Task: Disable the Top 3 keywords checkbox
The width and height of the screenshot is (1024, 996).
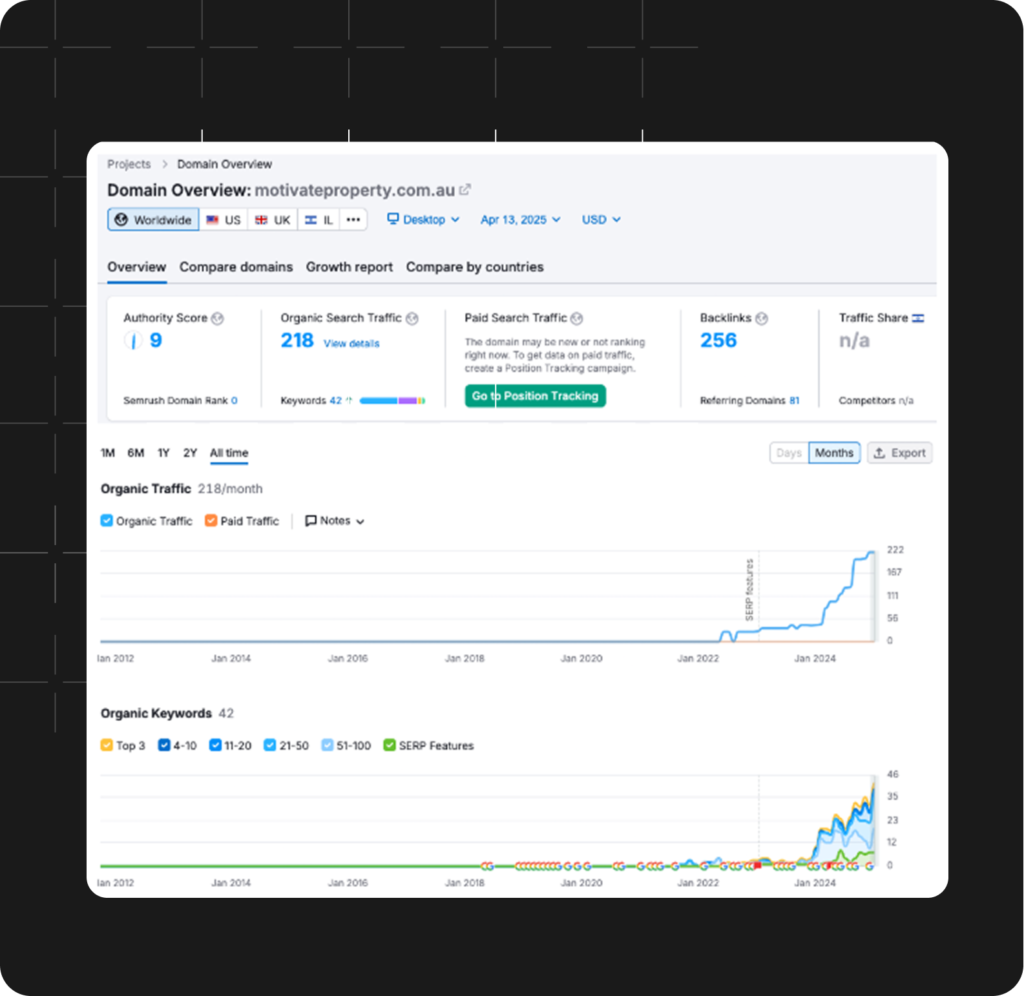Action: click(107, 746)
